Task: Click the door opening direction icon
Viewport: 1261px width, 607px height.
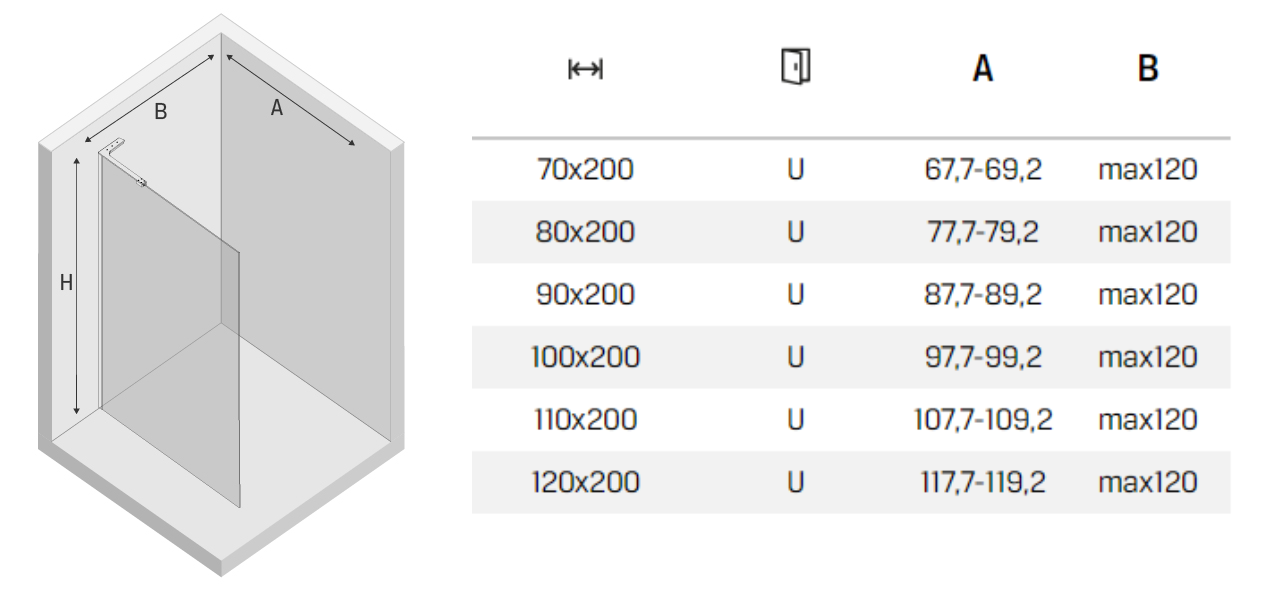Action: [x=795, y=67]
